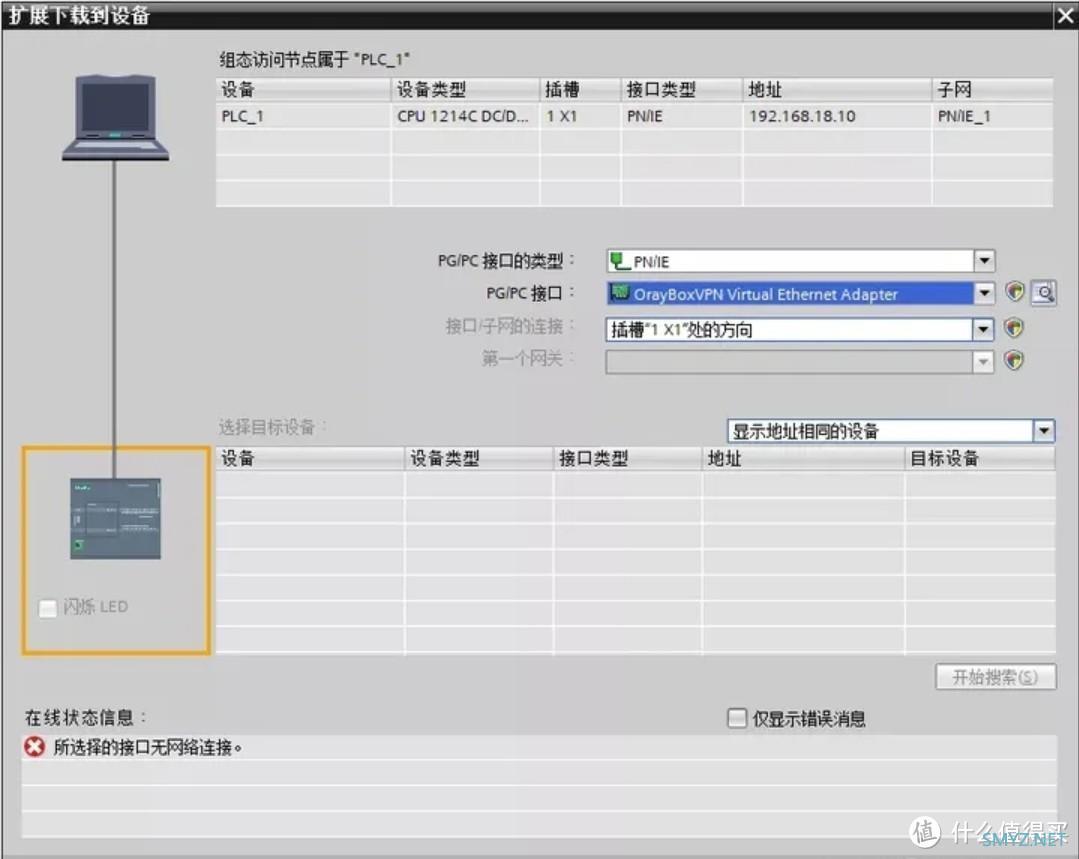Click shield icon next to OrayBoxVPN adapter
Image resolution: width=1079 pixels, height=859 pixels.
(x=1014, y=292)
